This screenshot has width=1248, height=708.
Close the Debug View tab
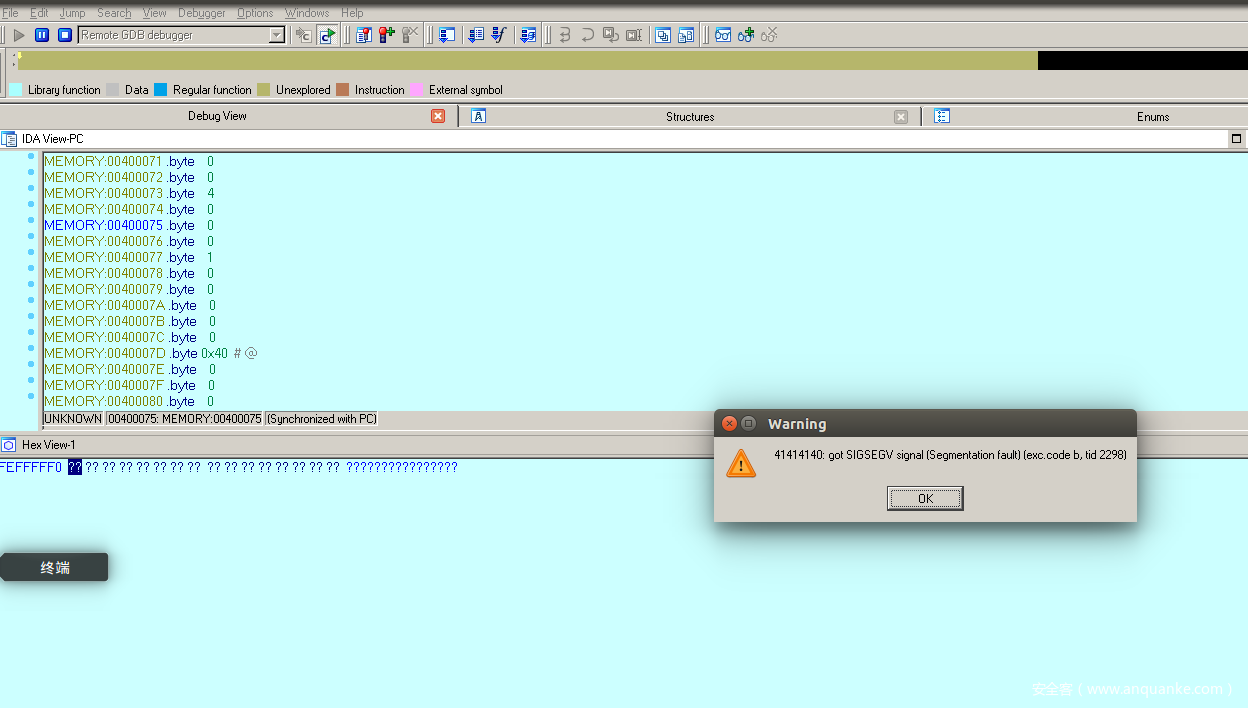point(438,116)
